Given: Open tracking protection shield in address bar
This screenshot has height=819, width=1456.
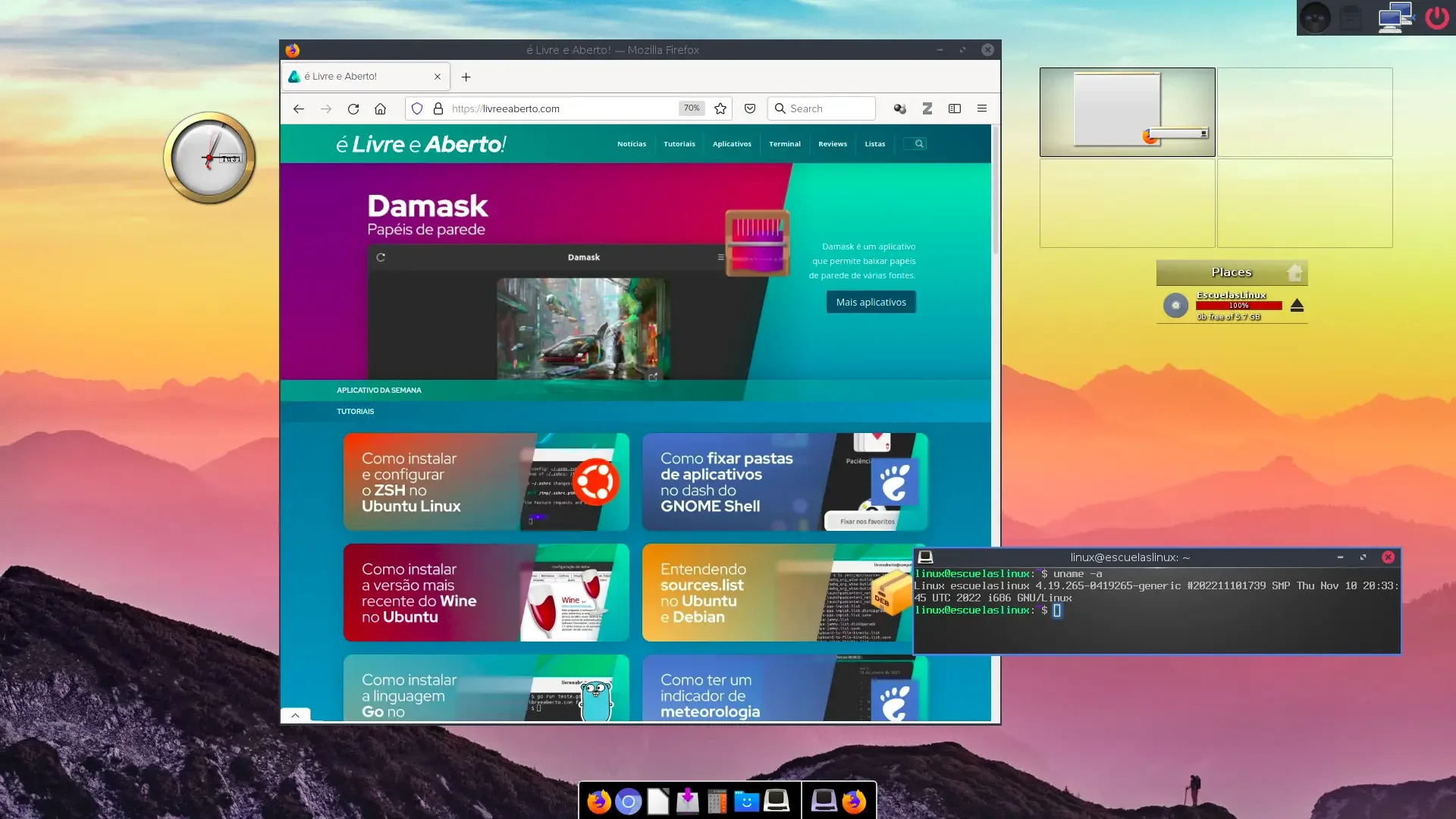Looking at the screenshot, I should (417, 109).
